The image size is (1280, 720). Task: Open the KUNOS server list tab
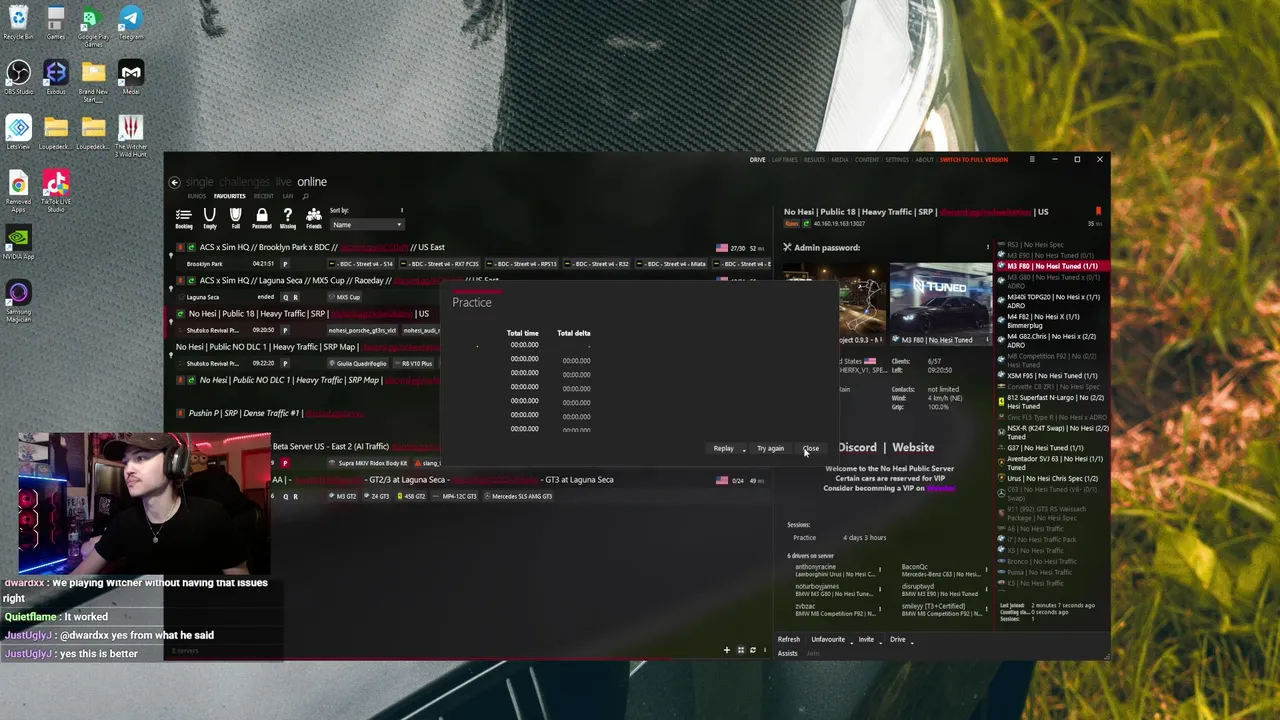[x=196, y=196]
